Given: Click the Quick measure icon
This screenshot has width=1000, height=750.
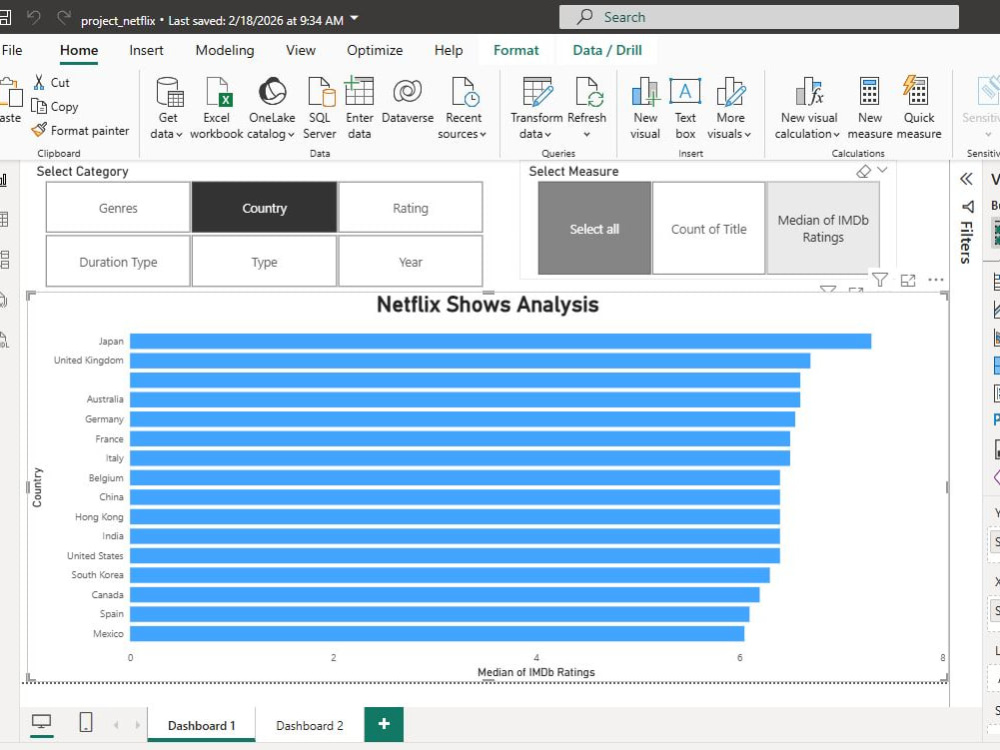Looking at the screenshot, I should pos(916,91).
